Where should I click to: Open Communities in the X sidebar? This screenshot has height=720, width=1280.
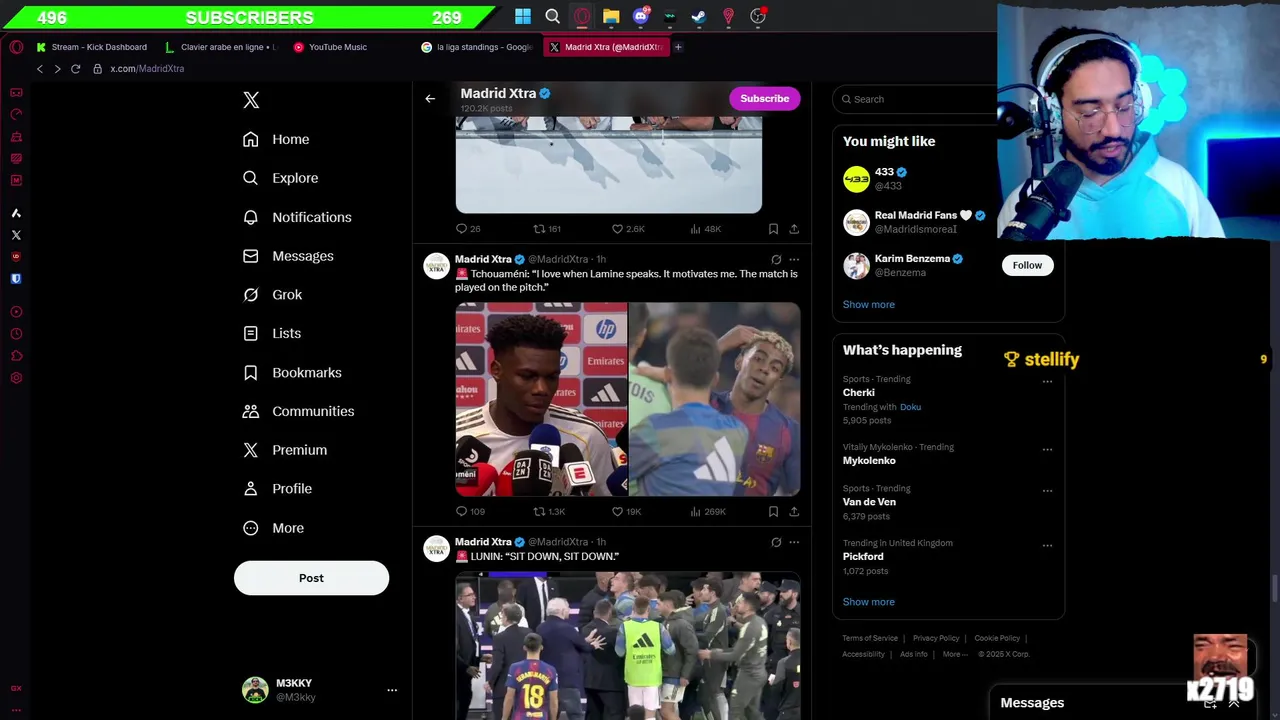[298, 411]
